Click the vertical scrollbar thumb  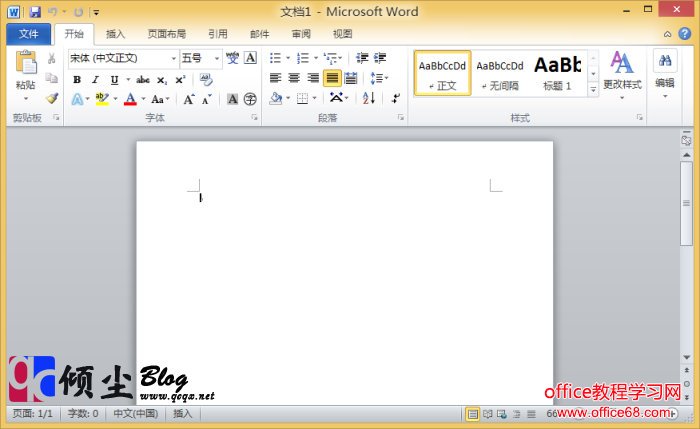686,203
